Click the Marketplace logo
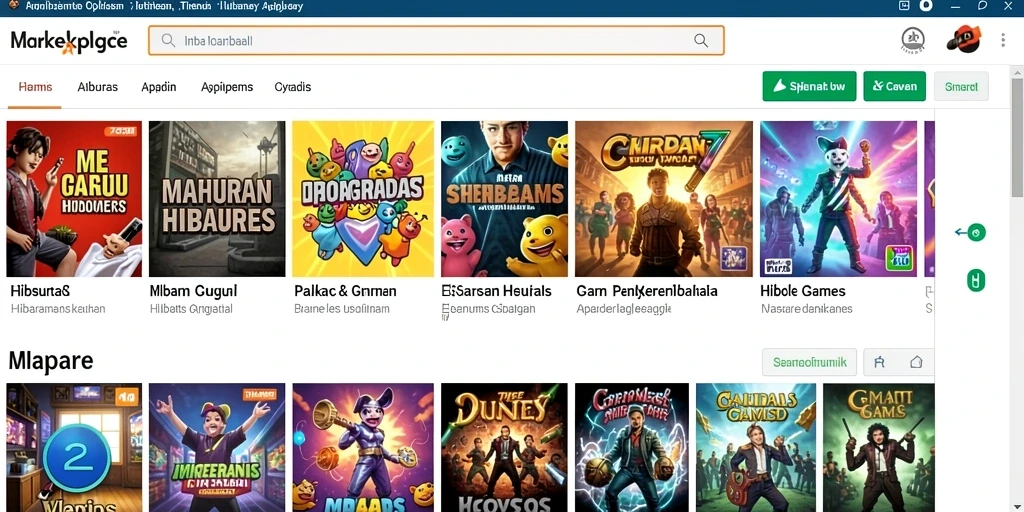This screenshot has width=1024, height=512. point(69,41)
